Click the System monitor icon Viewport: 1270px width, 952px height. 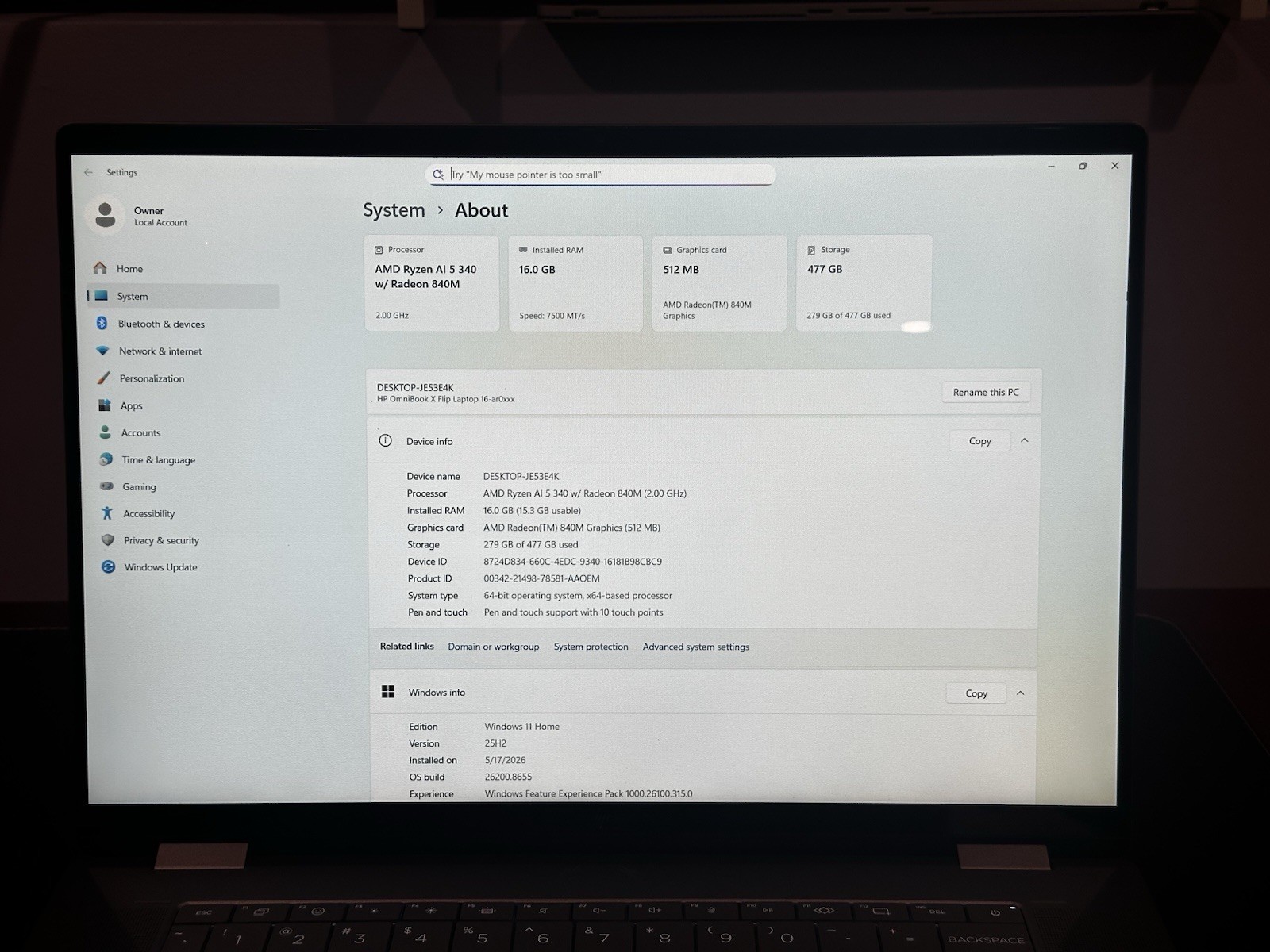[102, 296]
